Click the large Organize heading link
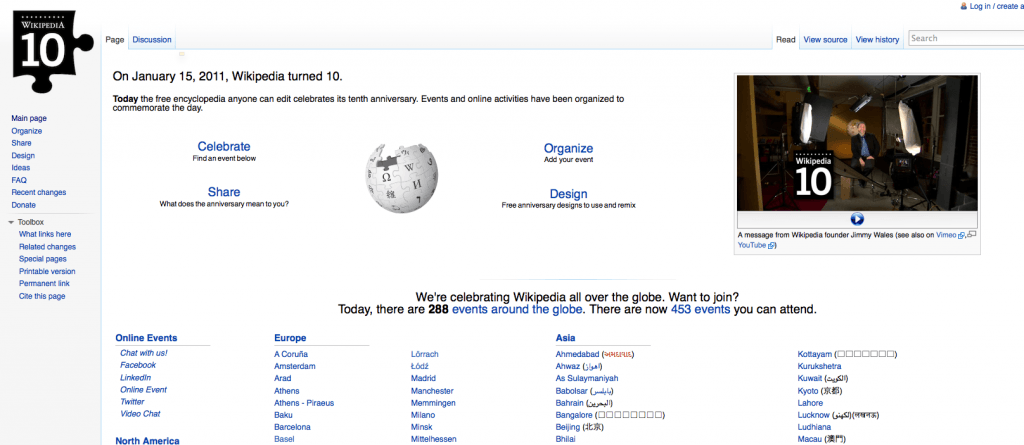This screenshot has height=445, width=1024. tap(568, 148)
